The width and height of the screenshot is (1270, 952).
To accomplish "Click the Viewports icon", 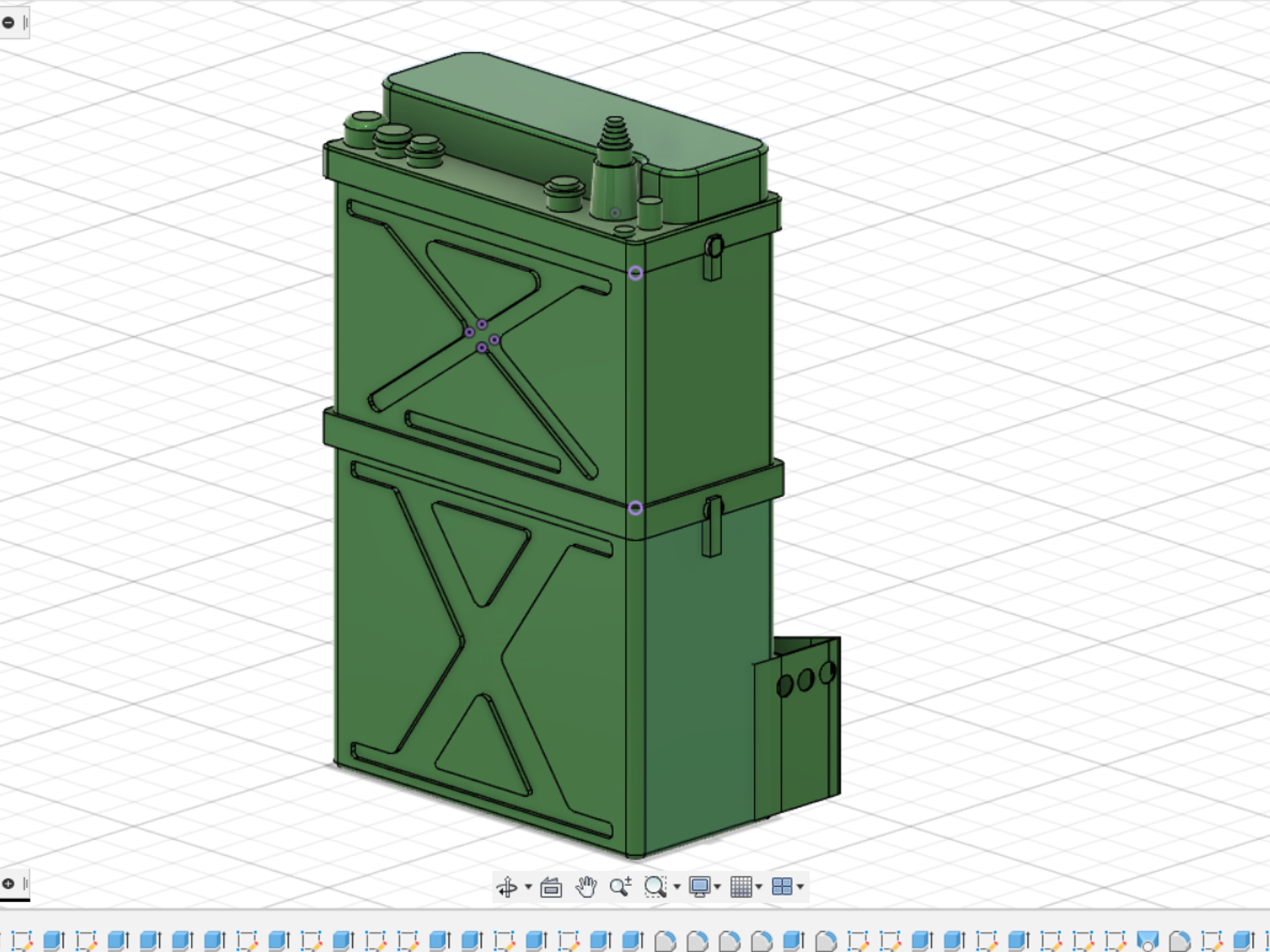I will click(781, 885).
